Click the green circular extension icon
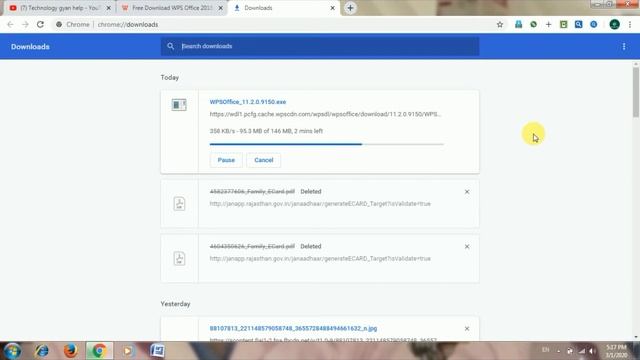Image resolution: width=640 pixels, height=360 pixels. (x=533, y=24)
